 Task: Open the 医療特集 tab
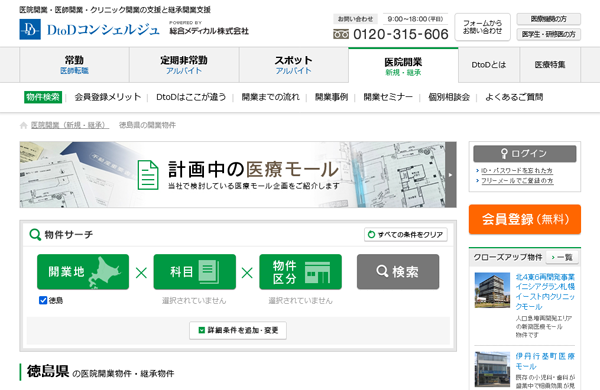550,65
